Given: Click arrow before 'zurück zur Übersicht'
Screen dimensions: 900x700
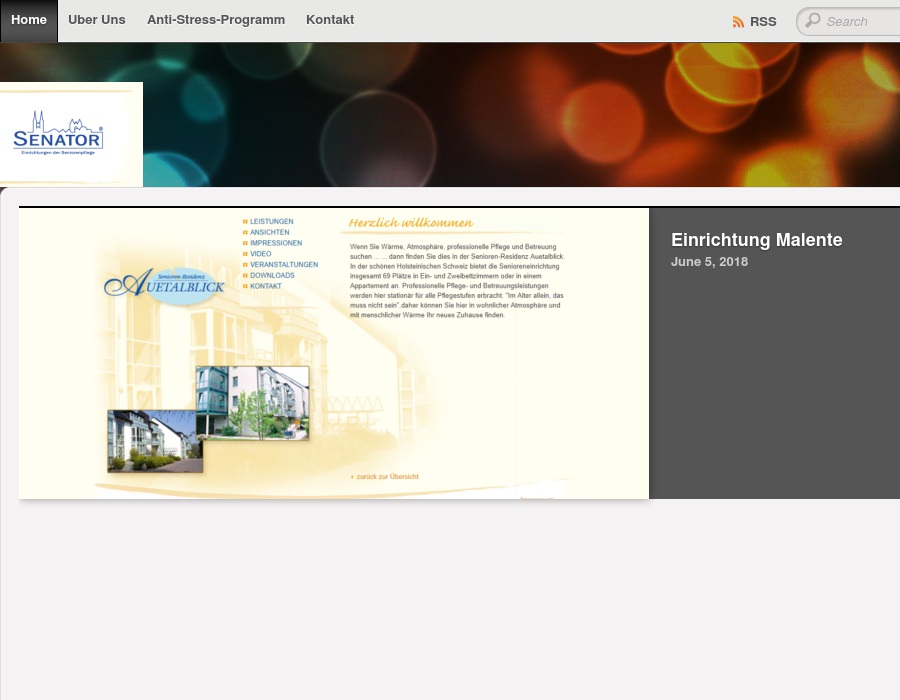Looking at the screenshot, I should (x=352, y=477).
